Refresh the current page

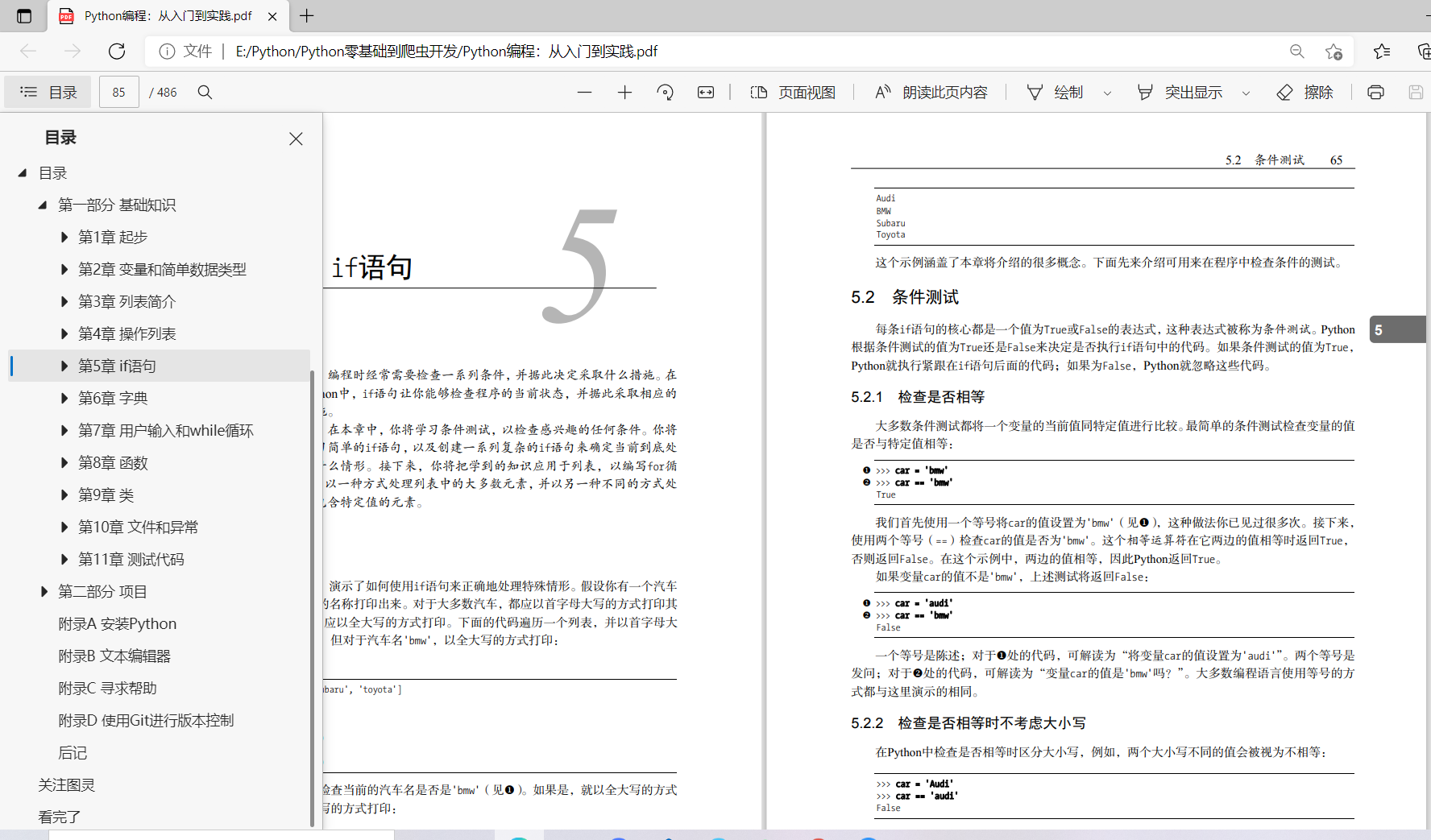pos(117,52)
